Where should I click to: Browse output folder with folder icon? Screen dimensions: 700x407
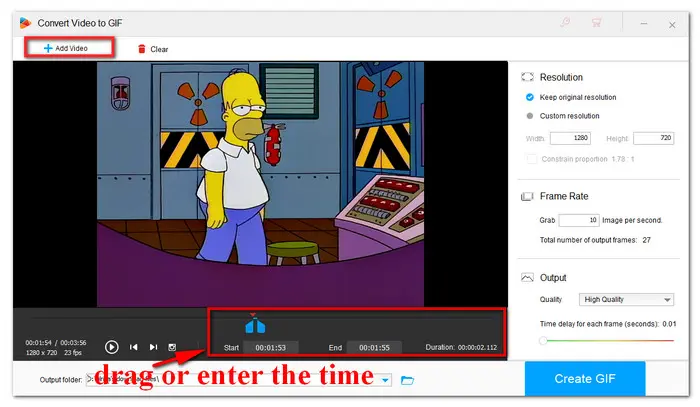pos(407,380)
